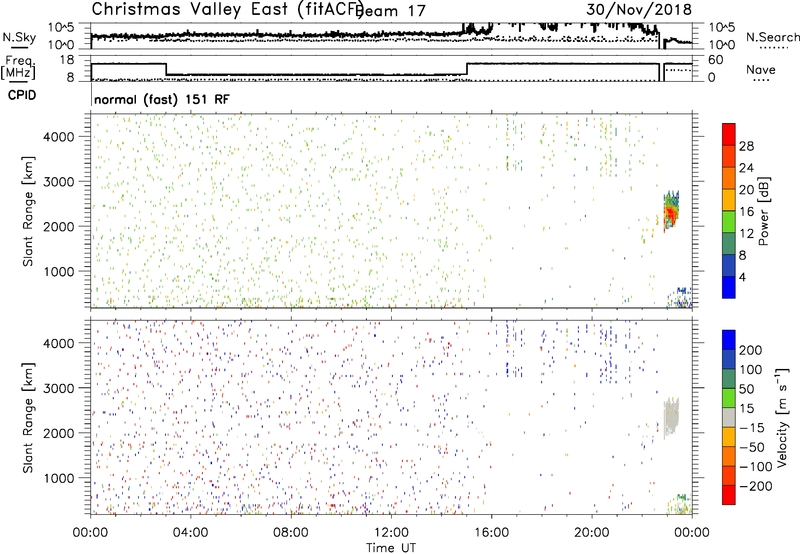Pick the gray segment of Velocity color bar
Viewport: 800px width, 554px height.
click(729, 417)
